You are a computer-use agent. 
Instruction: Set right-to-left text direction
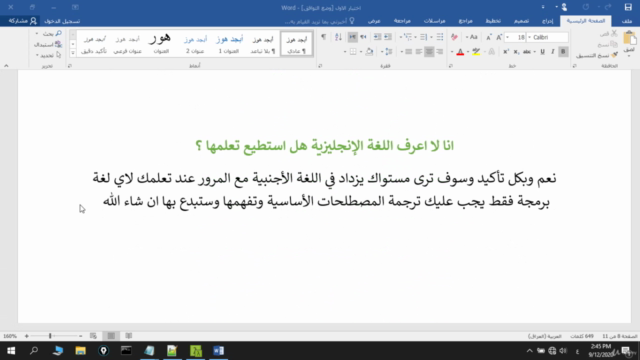click(x=363, y=37)
